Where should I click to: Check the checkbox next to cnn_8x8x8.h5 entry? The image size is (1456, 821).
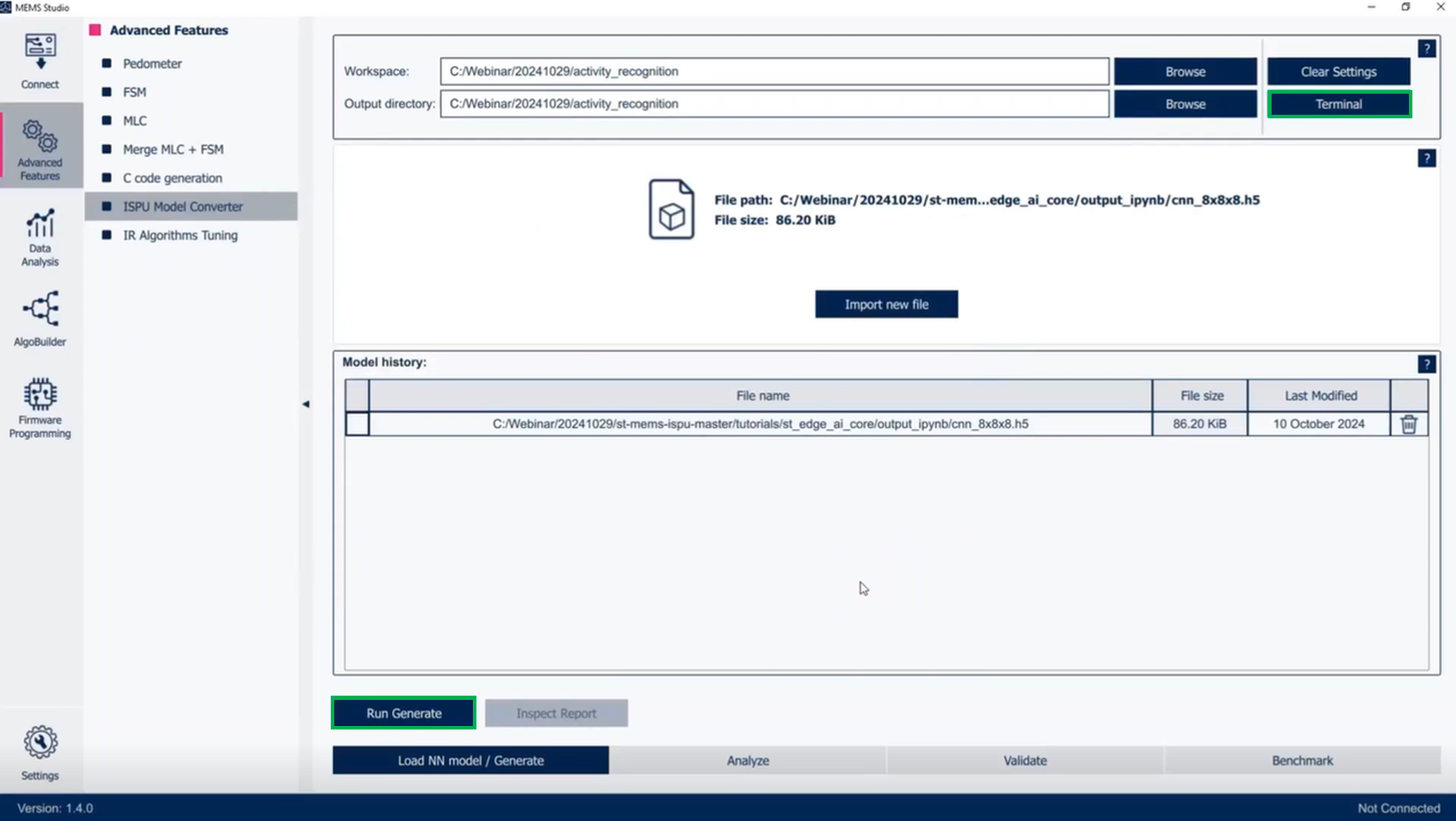coord(357,424)
